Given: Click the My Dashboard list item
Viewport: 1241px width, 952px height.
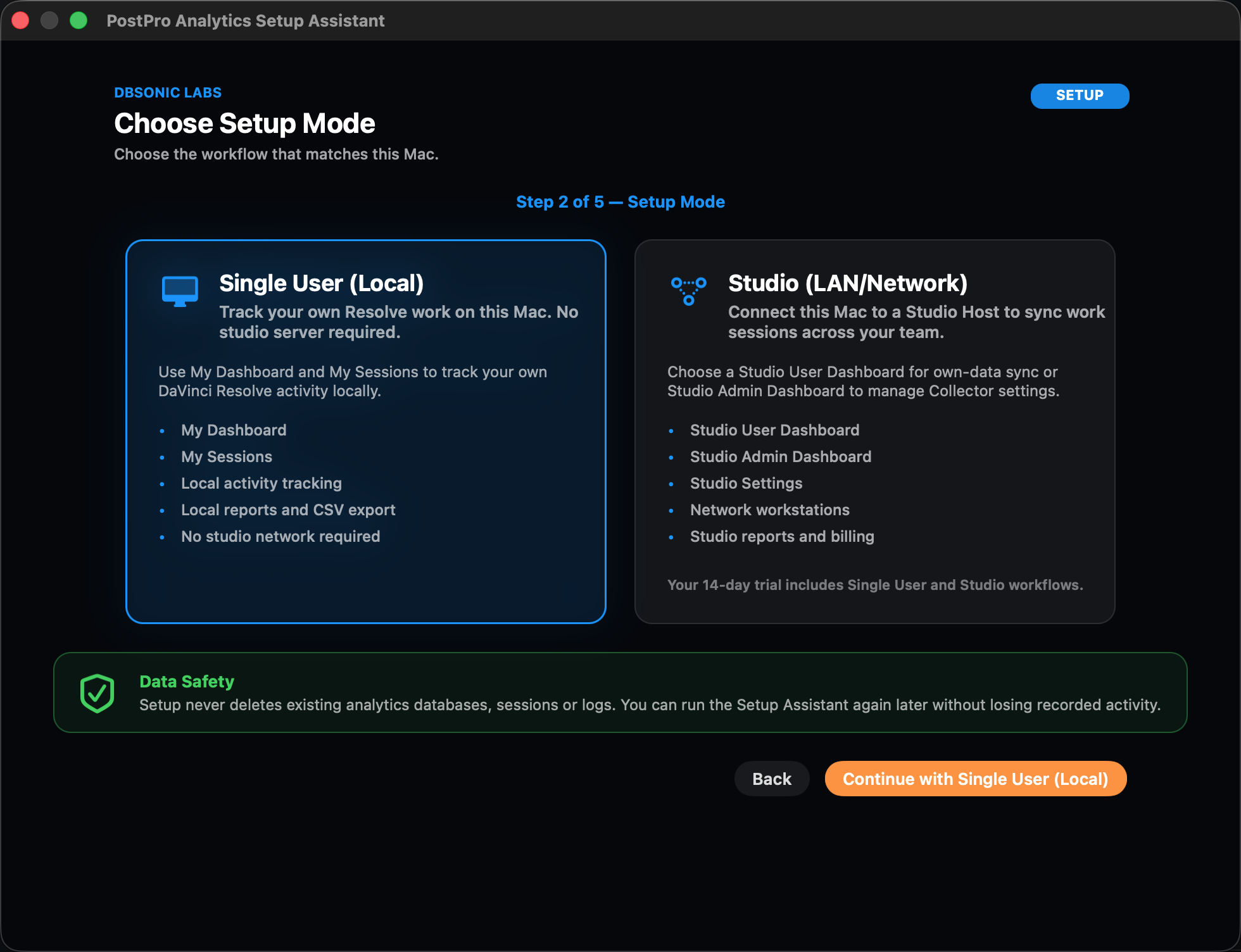Looking at the screenshot, I should coord(234,430).
